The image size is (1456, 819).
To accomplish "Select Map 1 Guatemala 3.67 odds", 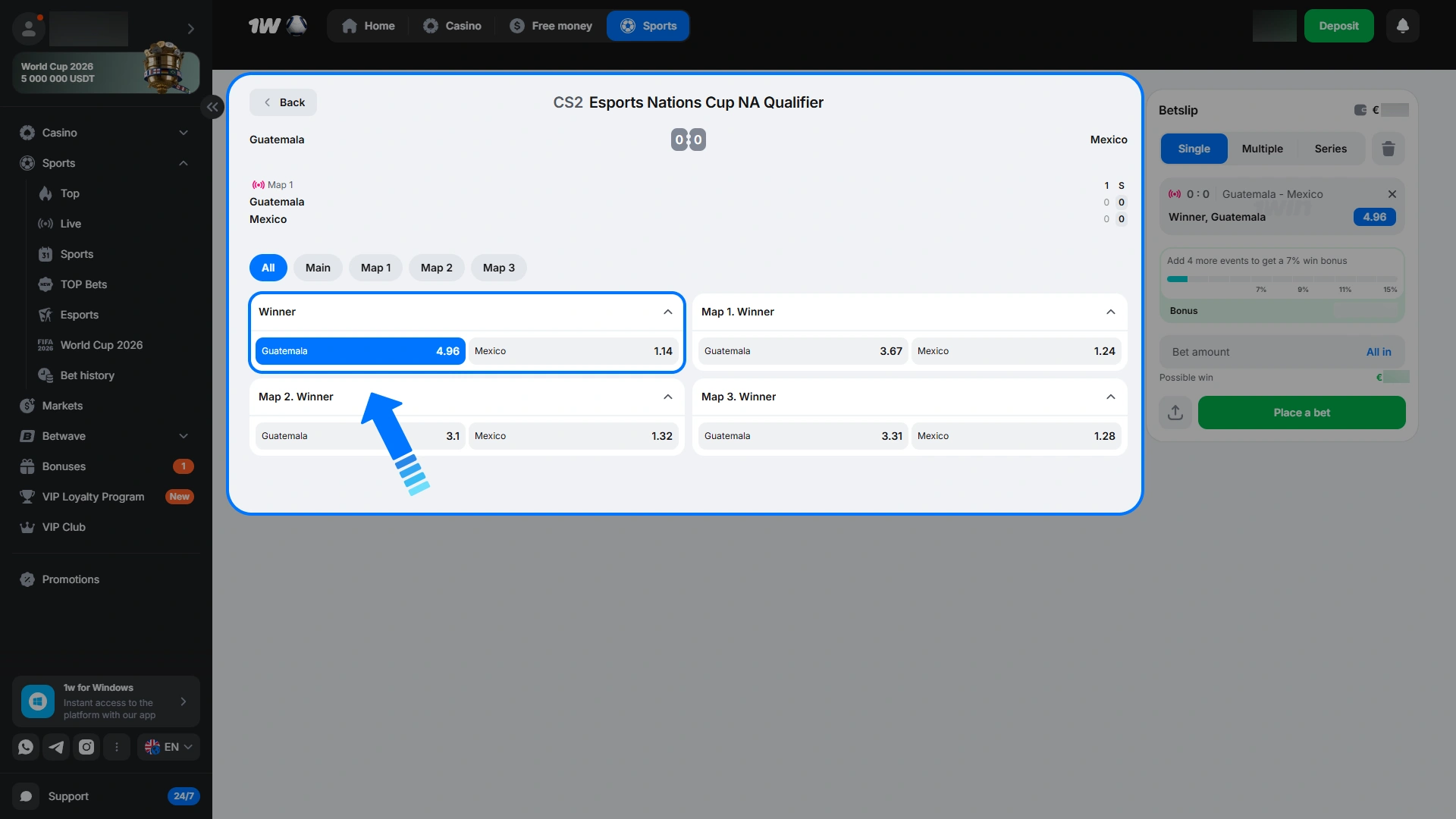I will click(x=803, y=351).
